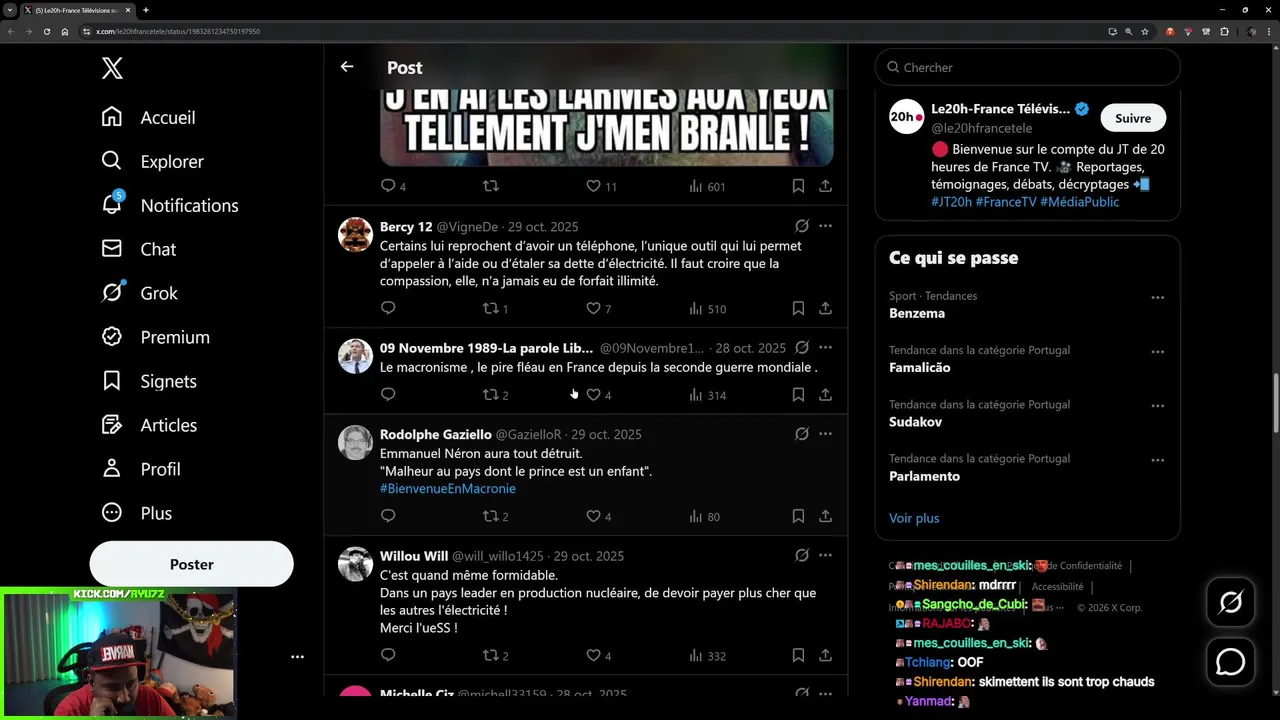Viewport: 1280px width, 720px height.
Task: Open the floating Grok button
Action: [1230, 602]
